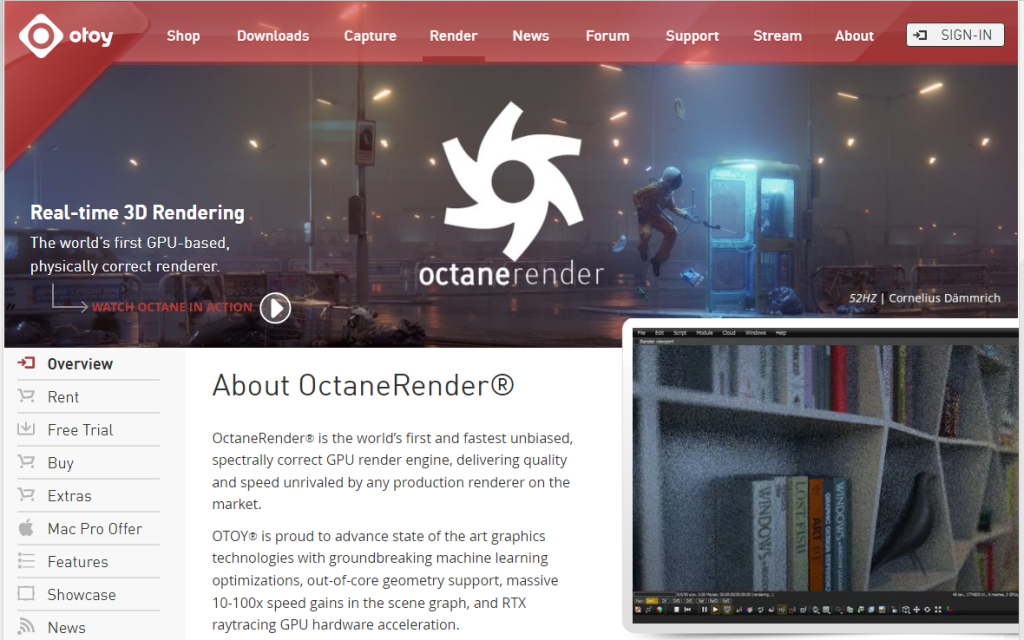The image size is (1024, 640).
Task: Open the Windows menu in Octane
Action: 756,333
